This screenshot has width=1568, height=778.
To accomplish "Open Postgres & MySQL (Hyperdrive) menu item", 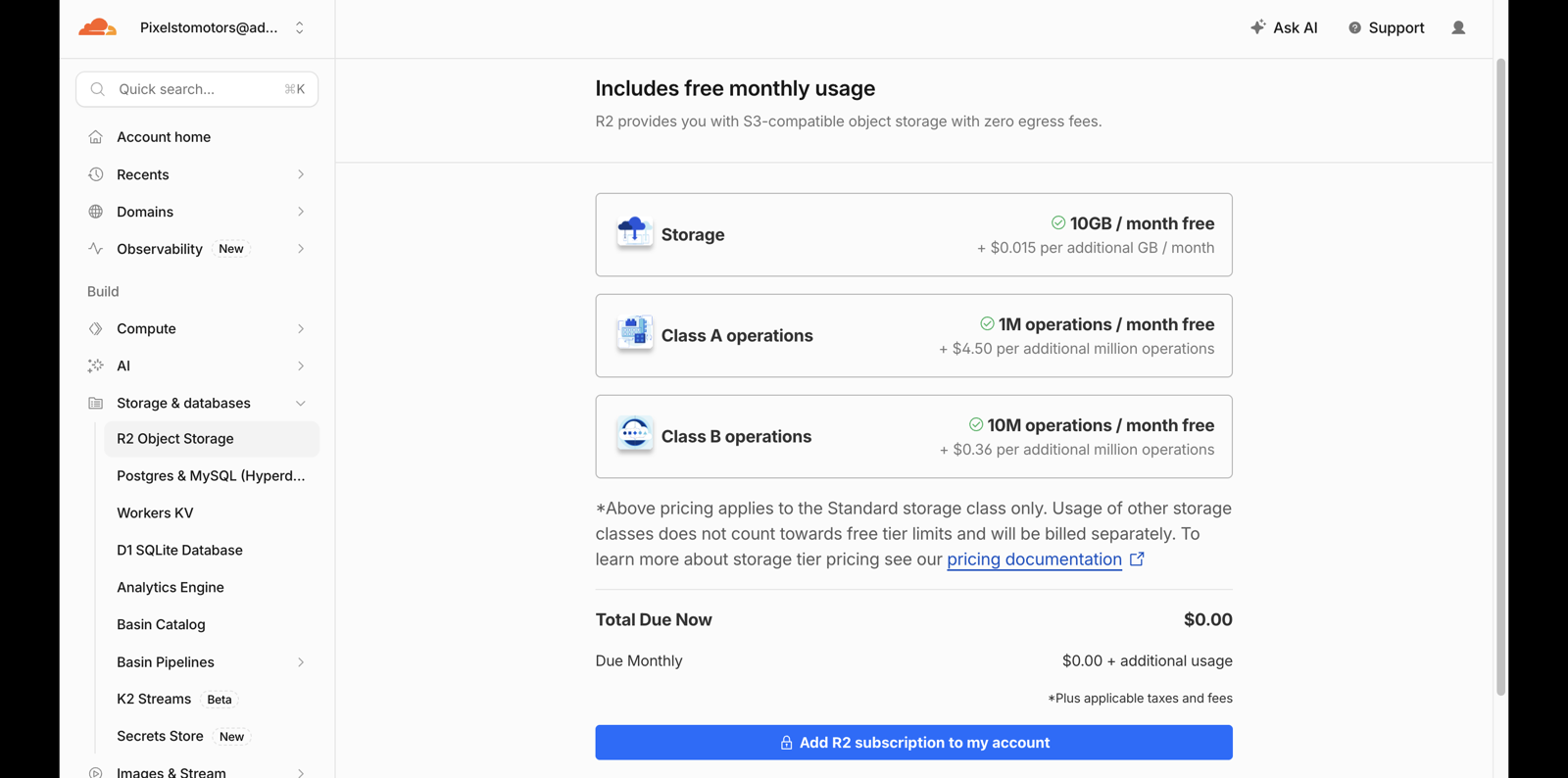I will click(x=212, y=476).
